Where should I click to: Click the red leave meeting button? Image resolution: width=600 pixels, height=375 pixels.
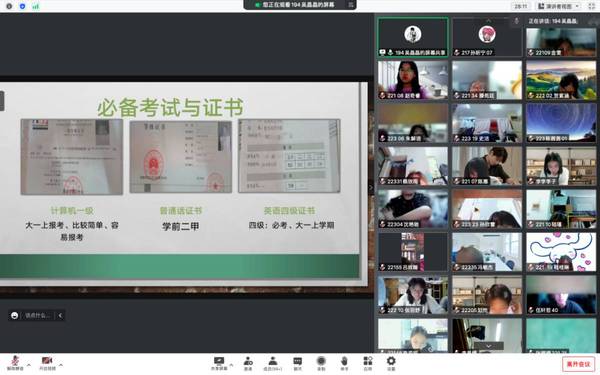coord(578,364)
